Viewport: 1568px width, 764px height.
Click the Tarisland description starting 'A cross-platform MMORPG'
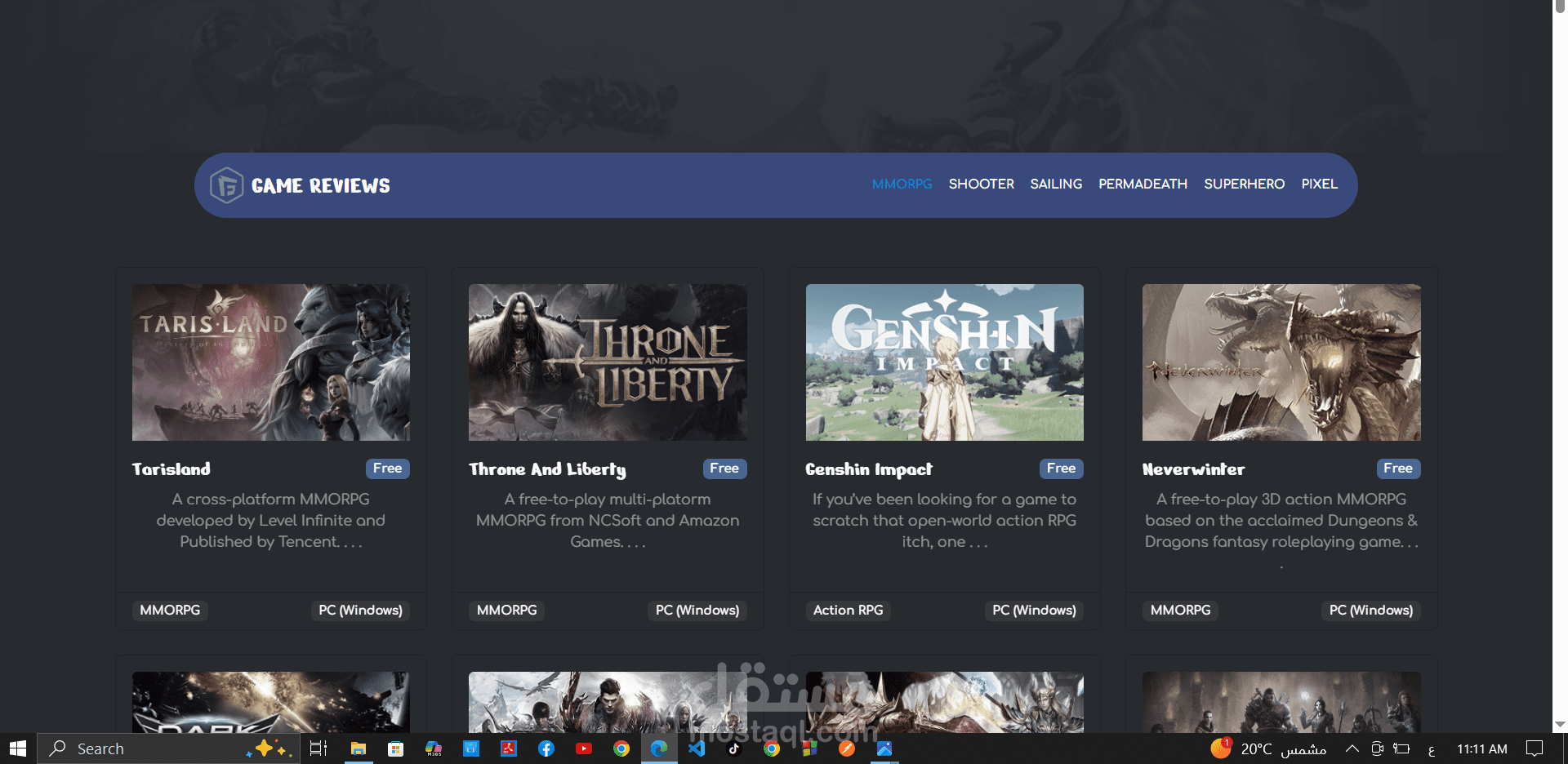click(271, 521)
